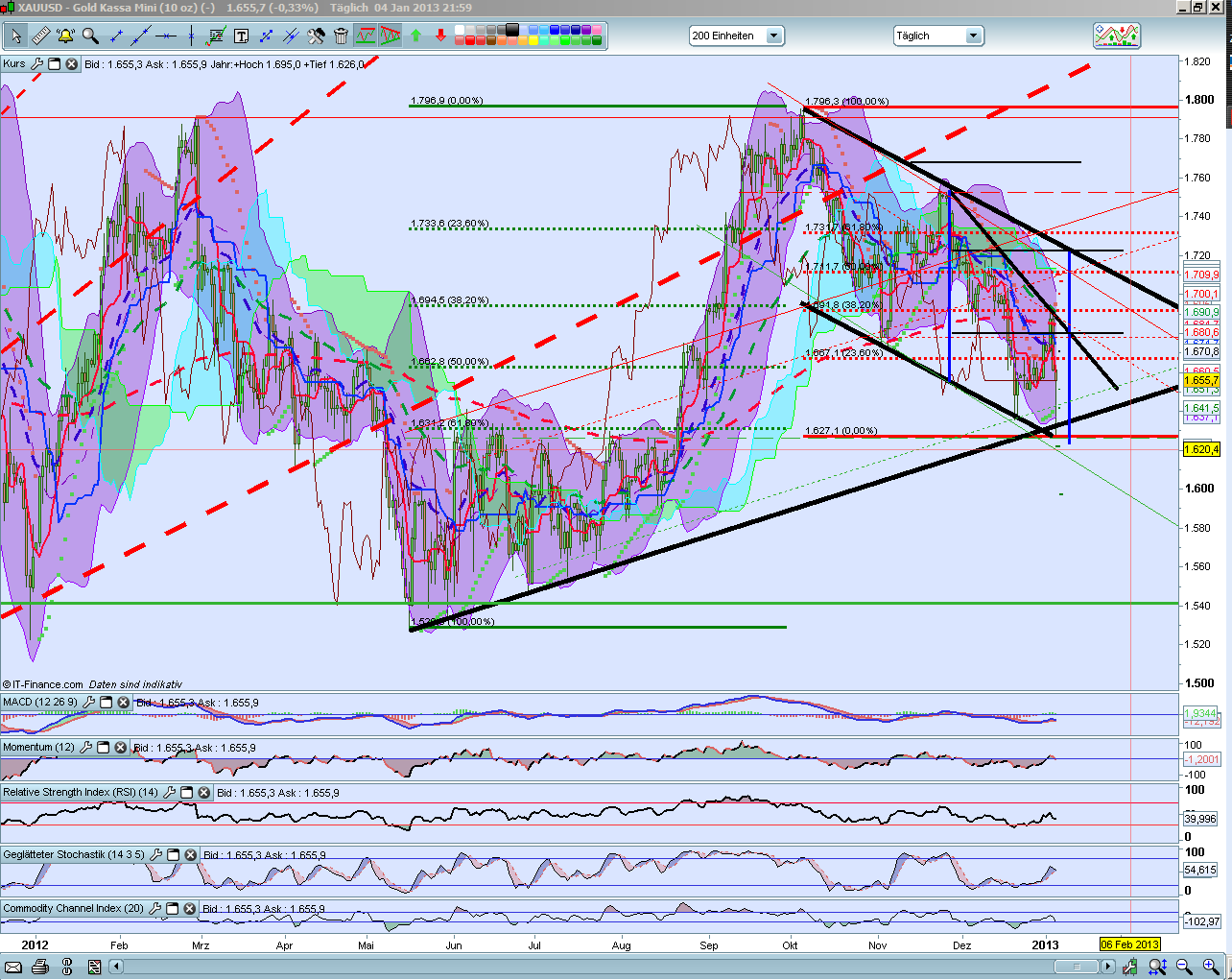Viewport: 1232px width, 980px height.
Task: Close the Geglätteter Stochastik panel
Action: [x=191, y=854]
